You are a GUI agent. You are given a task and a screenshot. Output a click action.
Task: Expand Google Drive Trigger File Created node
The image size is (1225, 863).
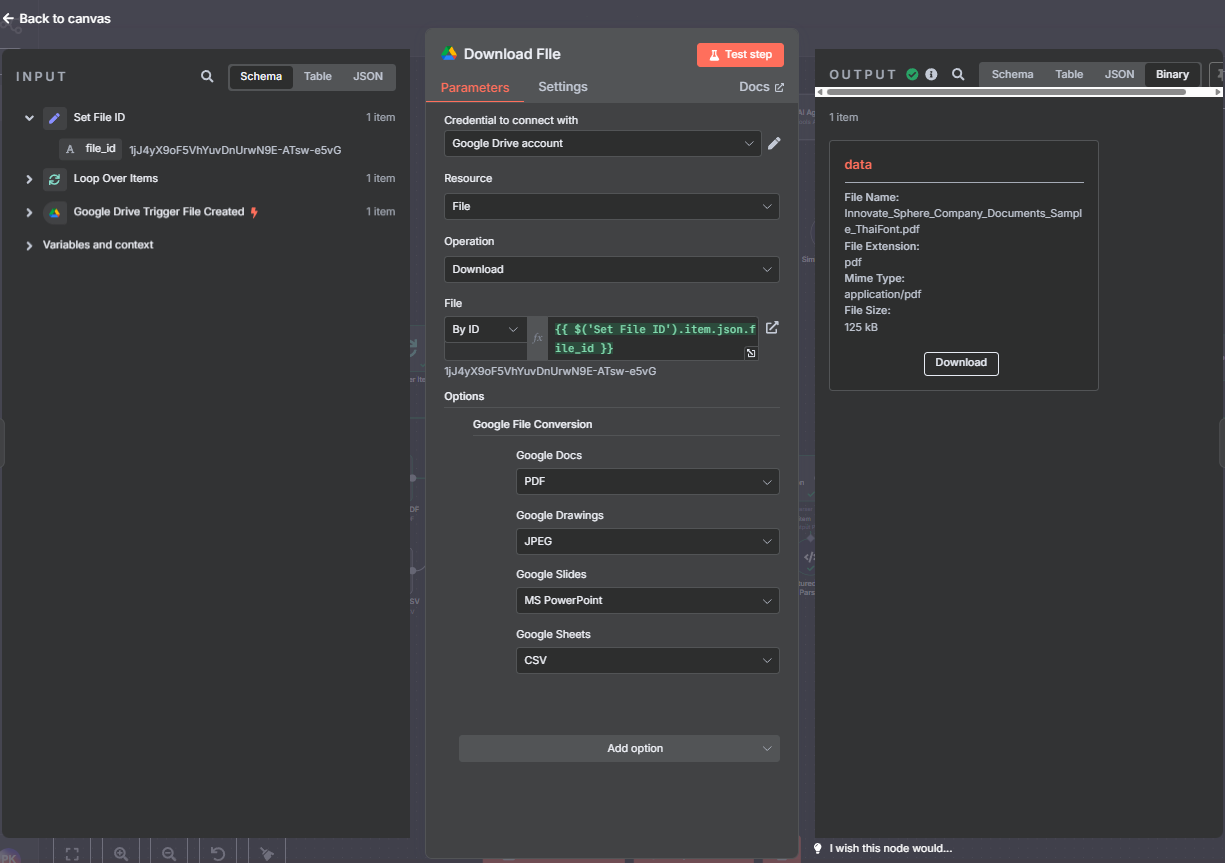pos(29,212)
